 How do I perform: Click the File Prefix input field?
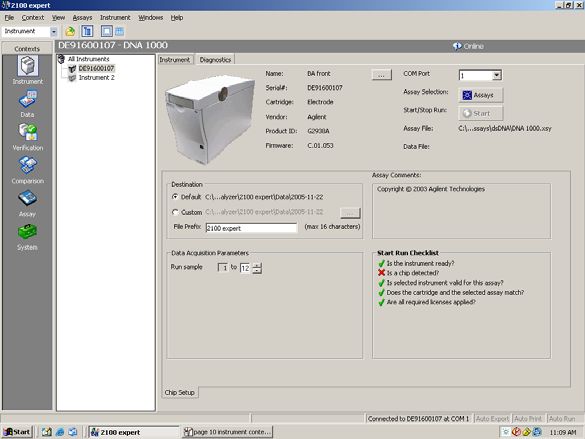251,228
